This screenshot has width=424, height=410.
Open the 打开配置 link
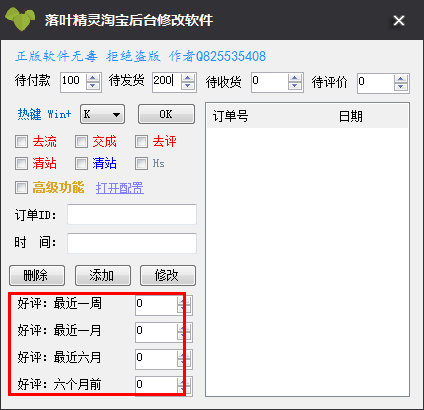120,188
